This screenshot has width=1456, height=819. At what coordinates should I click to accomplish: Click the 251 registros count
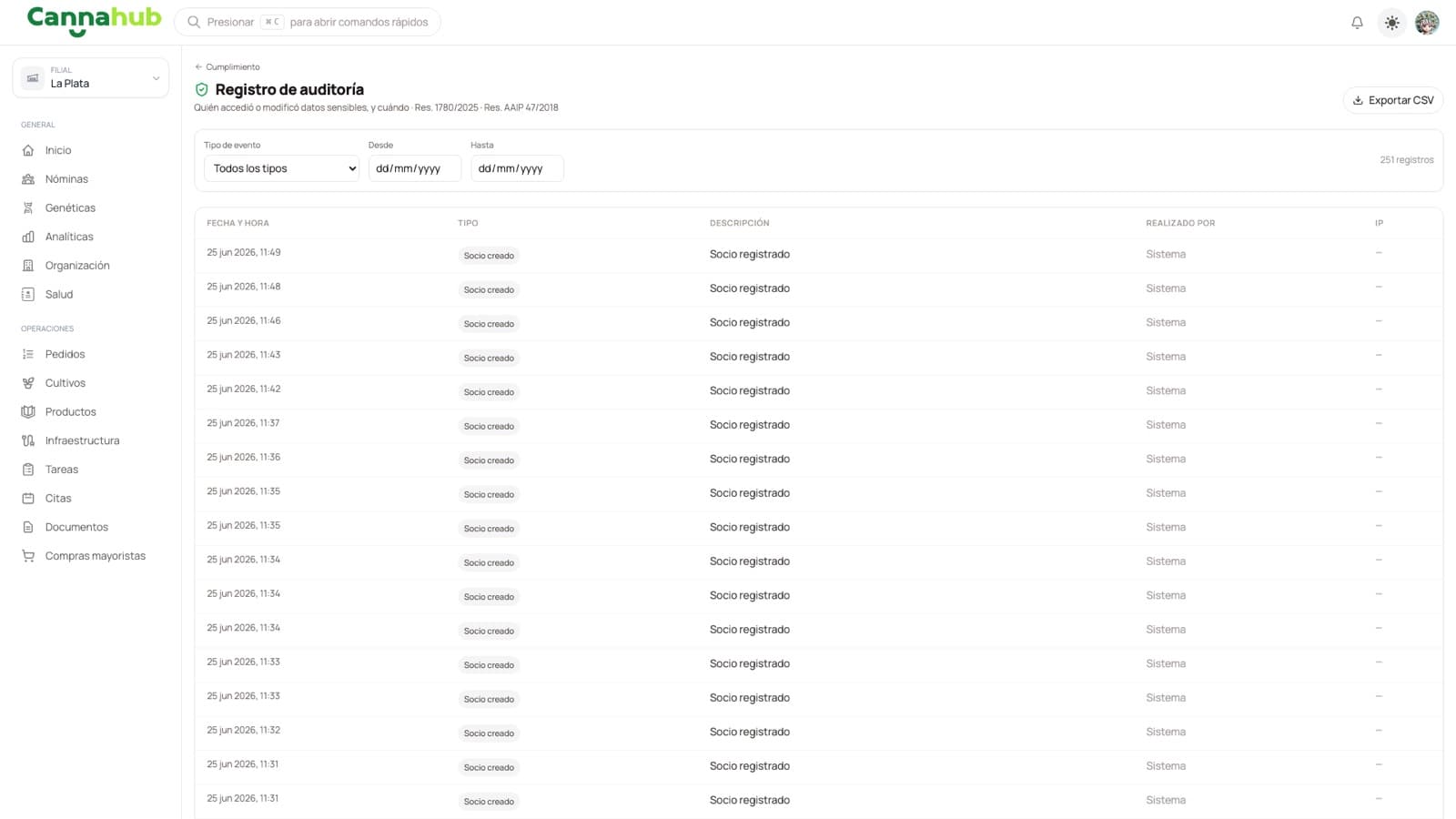click(x=1407, y=160)
